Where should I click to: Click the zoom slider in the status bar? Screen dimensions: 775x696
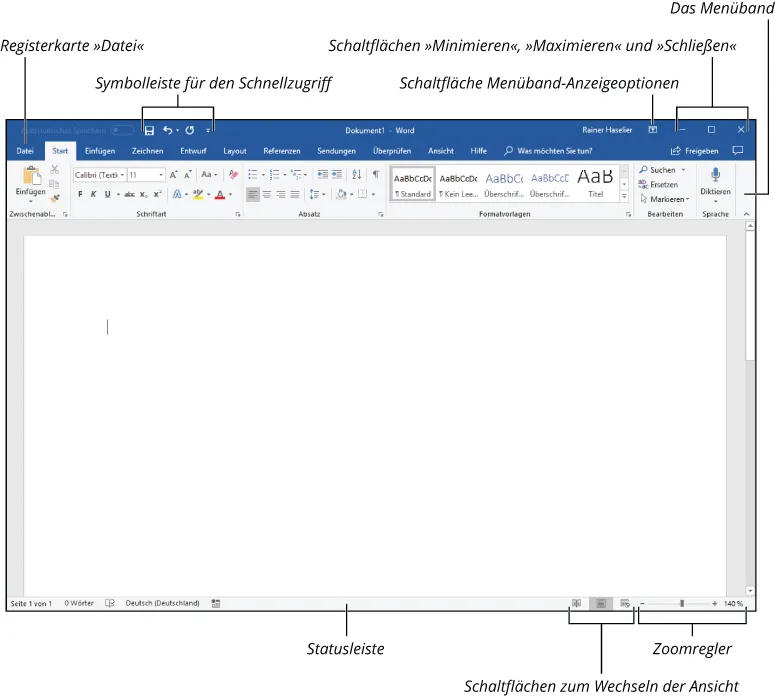[682, 604]
